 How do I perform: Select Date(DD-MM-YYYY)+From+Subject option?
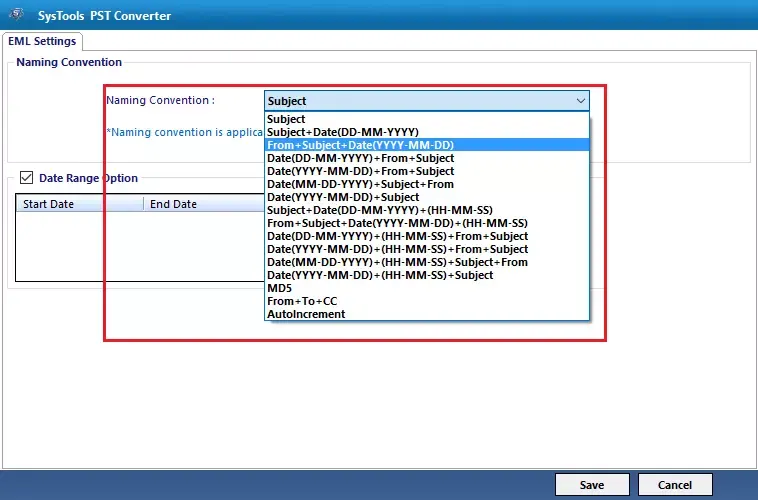coord(427,158)
